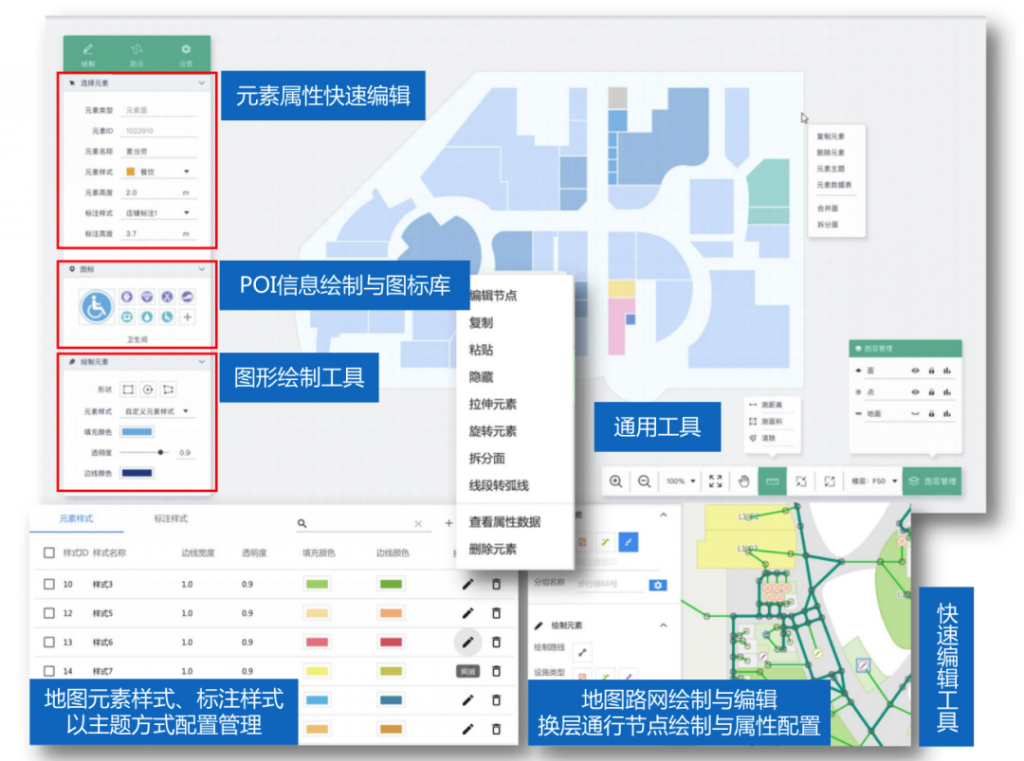Toggle visibility eye for the 面 layer
The width and height of the screenshot is (1024, 761).
[916, 371]
